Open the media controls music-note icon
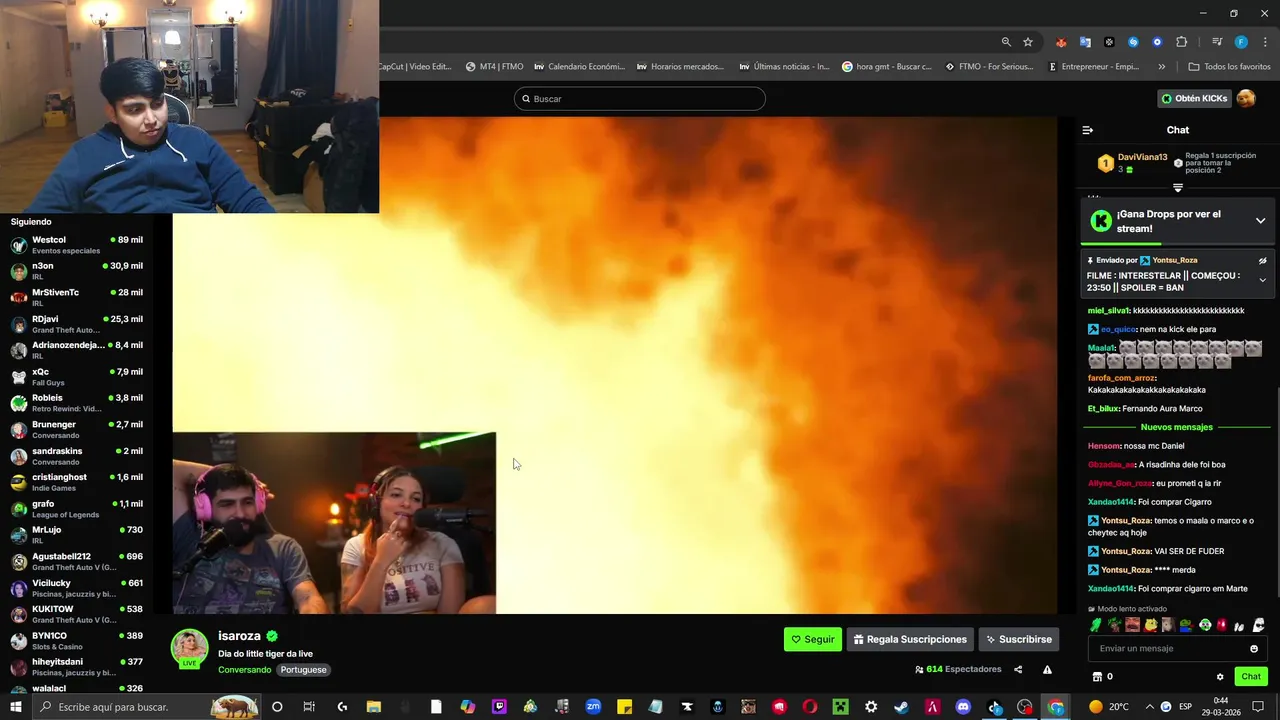 tap(1217, 42)
